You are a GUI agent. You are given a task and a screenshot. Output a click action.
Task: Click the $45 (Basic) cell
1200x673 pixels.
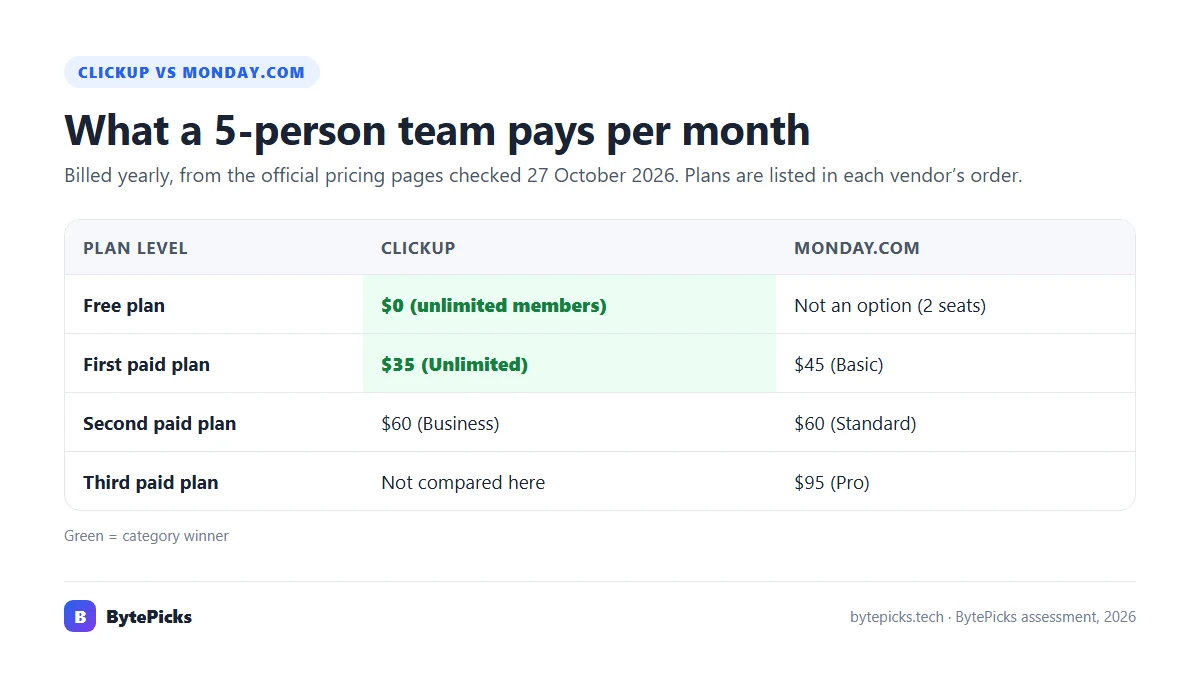(955, 364)
